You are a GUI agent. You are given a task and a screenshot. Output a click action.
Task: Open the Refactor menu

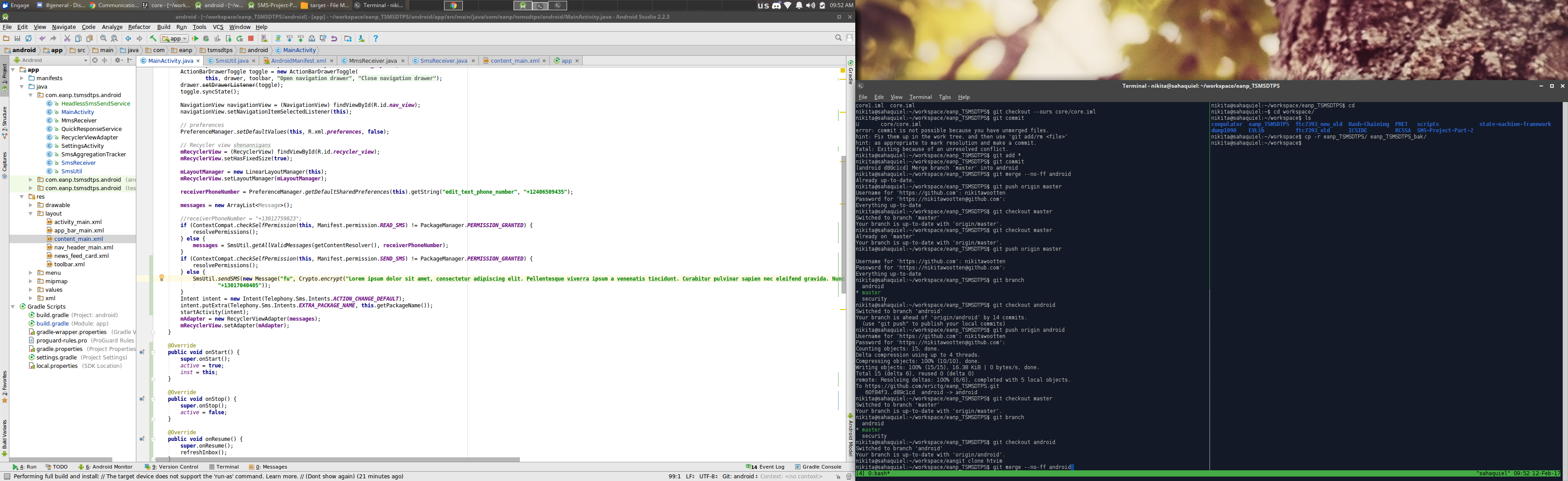pyautogui.click(x=139, y=27)
